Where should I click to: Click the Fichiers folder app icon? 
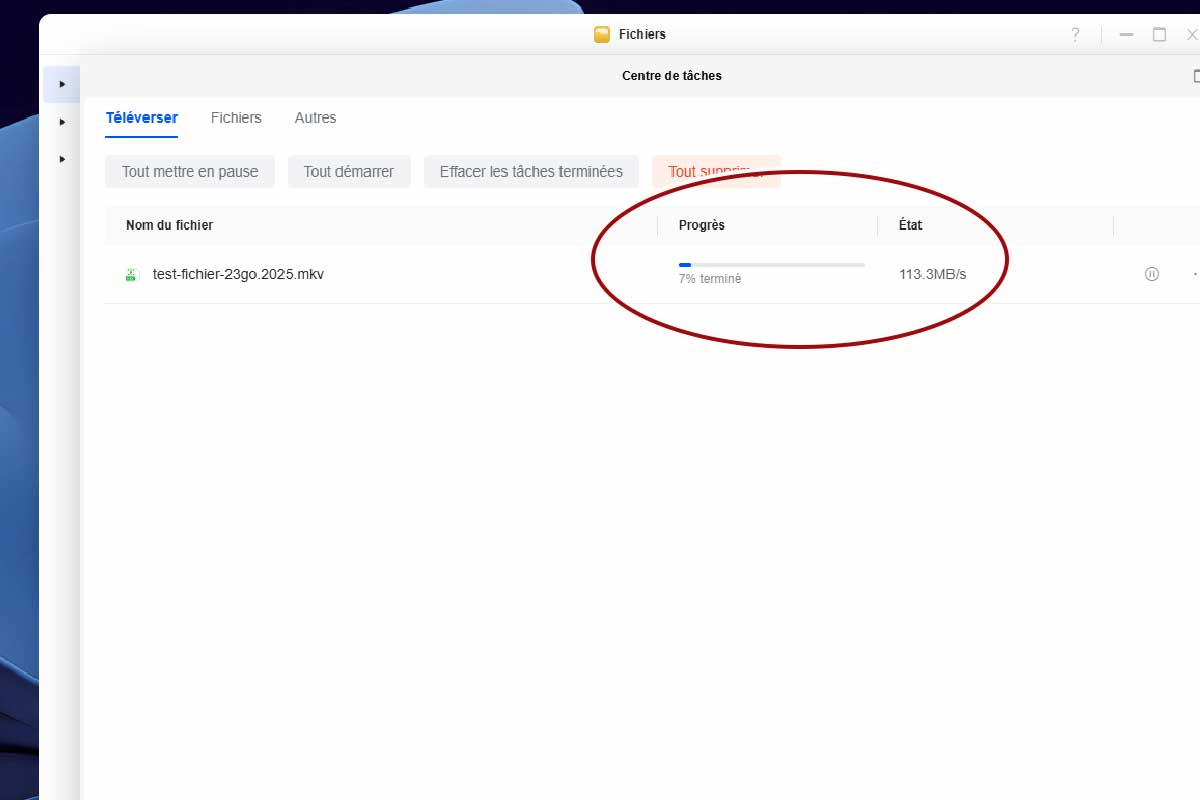tap(602, 35)
